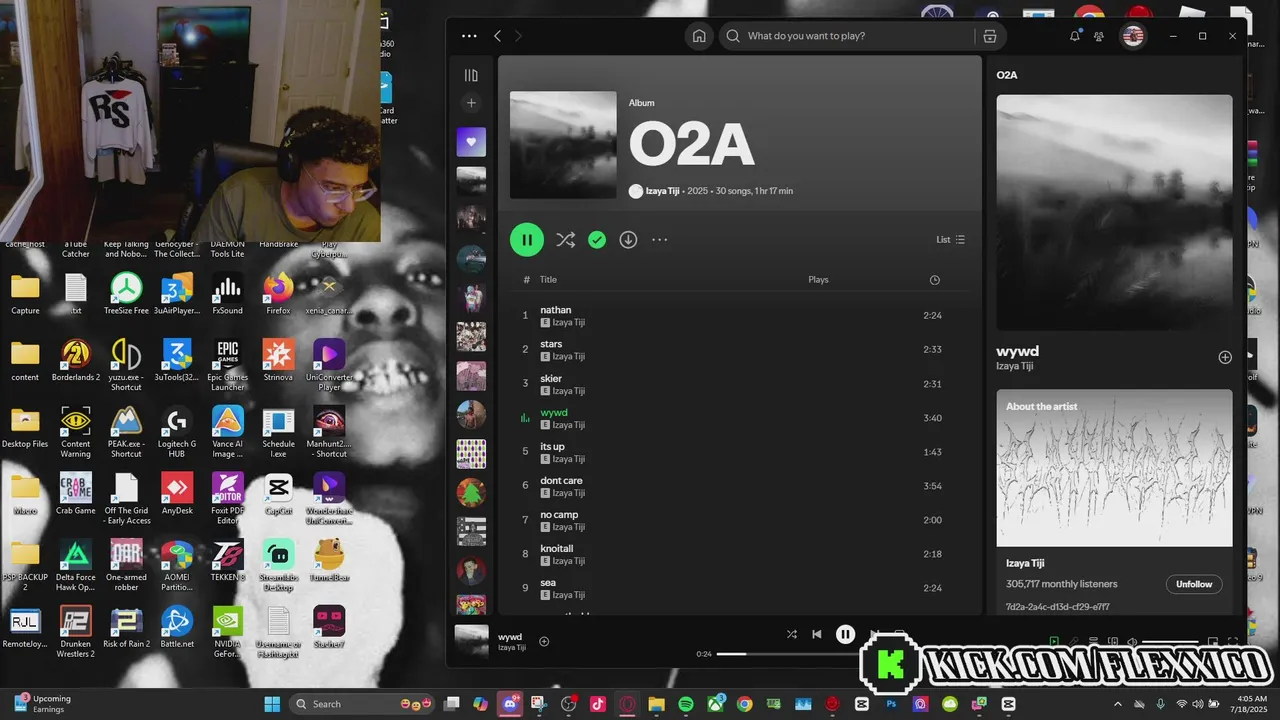Toggle the green saved-to-library checkmark
1280x720 pixels.
(597, 240)
